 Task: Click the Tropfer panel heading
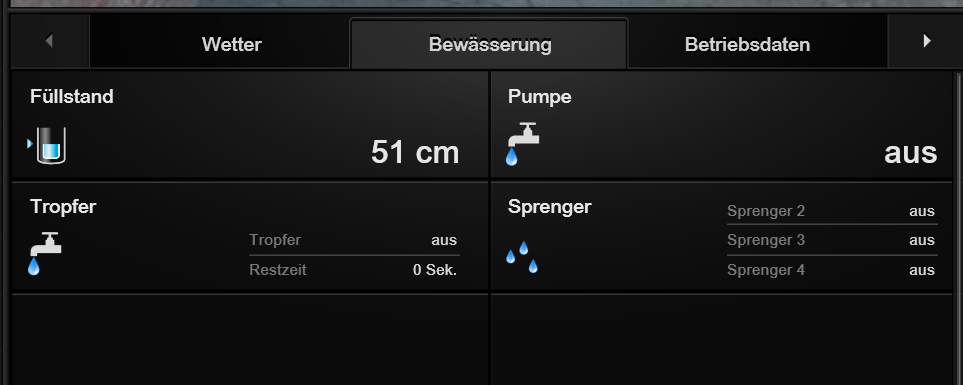[x=63, y=207]
